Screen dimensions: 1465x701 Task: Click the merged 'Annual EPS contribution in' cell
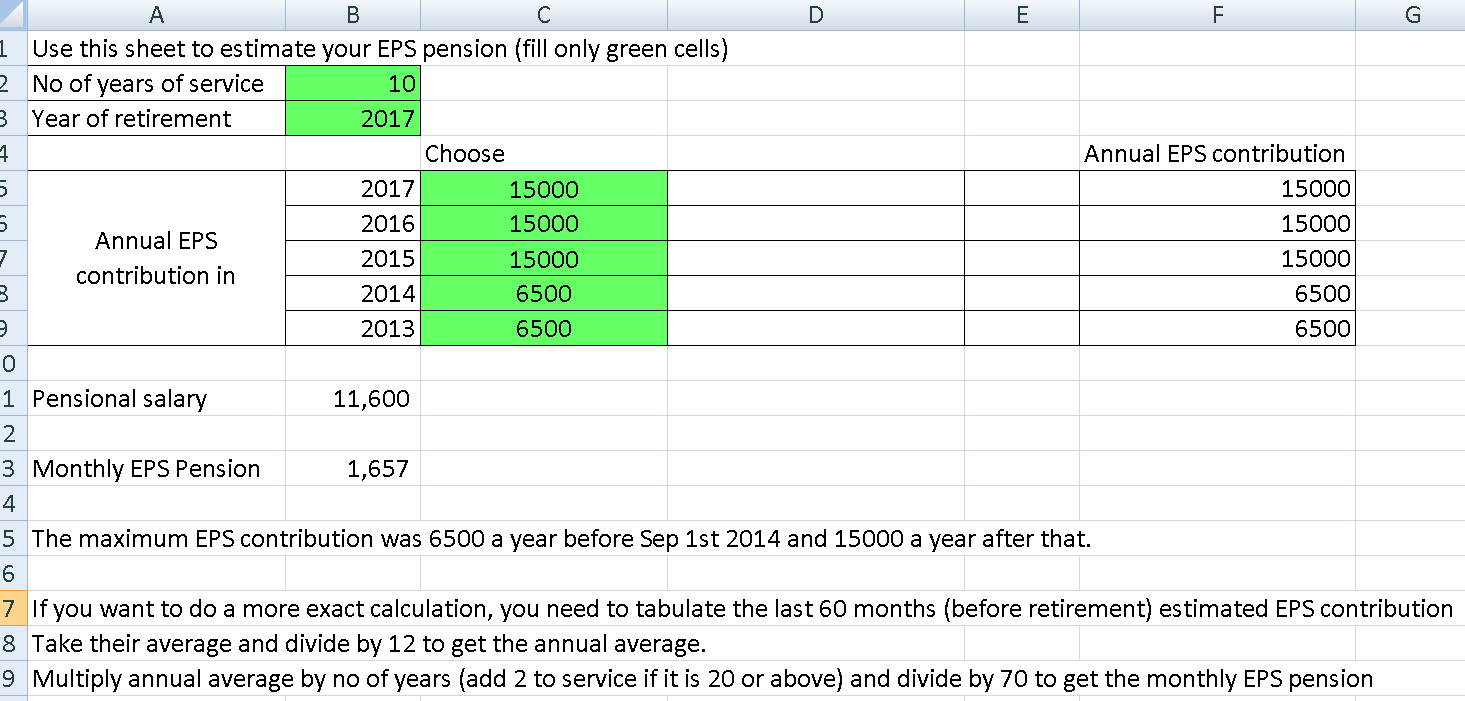tap(156, 258)
